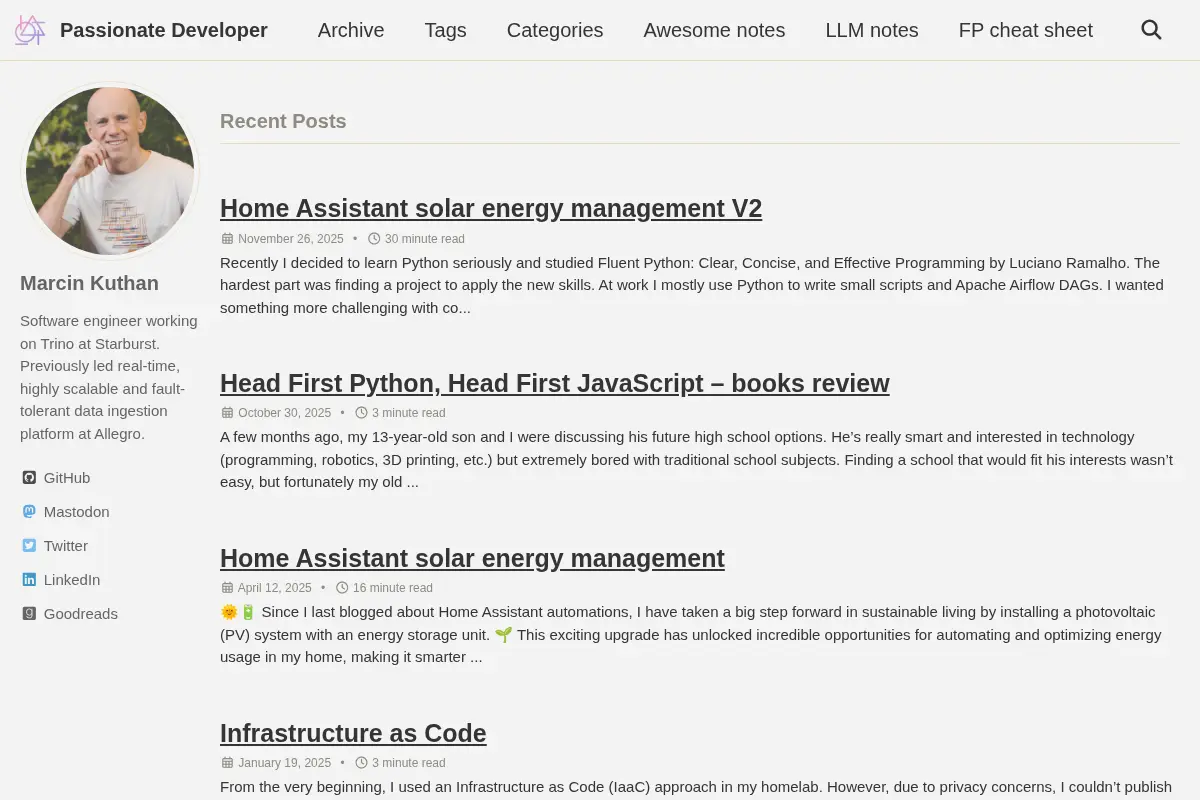Open the FP cheat sheet page

[1026, 30]
